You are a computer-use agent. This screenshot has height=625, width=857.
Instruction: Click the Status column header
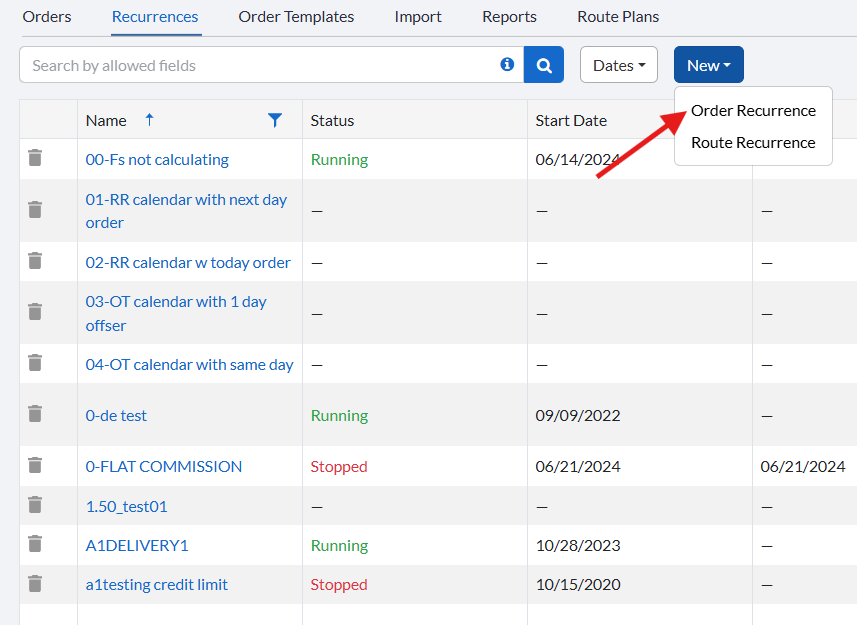tap(332, 120)
